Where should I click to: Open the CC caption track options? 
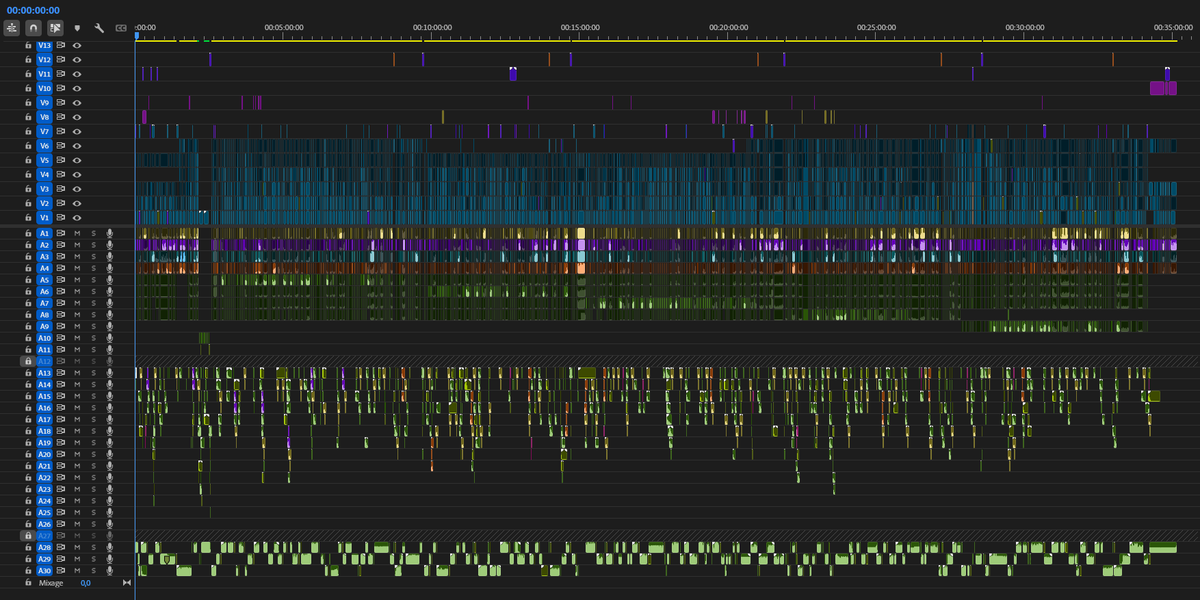point(121,29)
